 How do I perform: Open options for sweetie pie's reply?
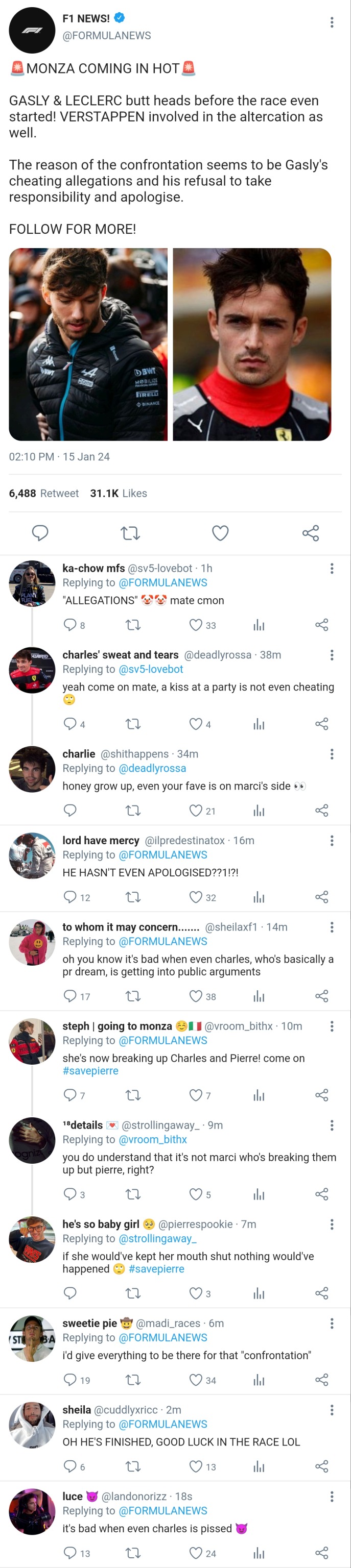pos(332,1324)
